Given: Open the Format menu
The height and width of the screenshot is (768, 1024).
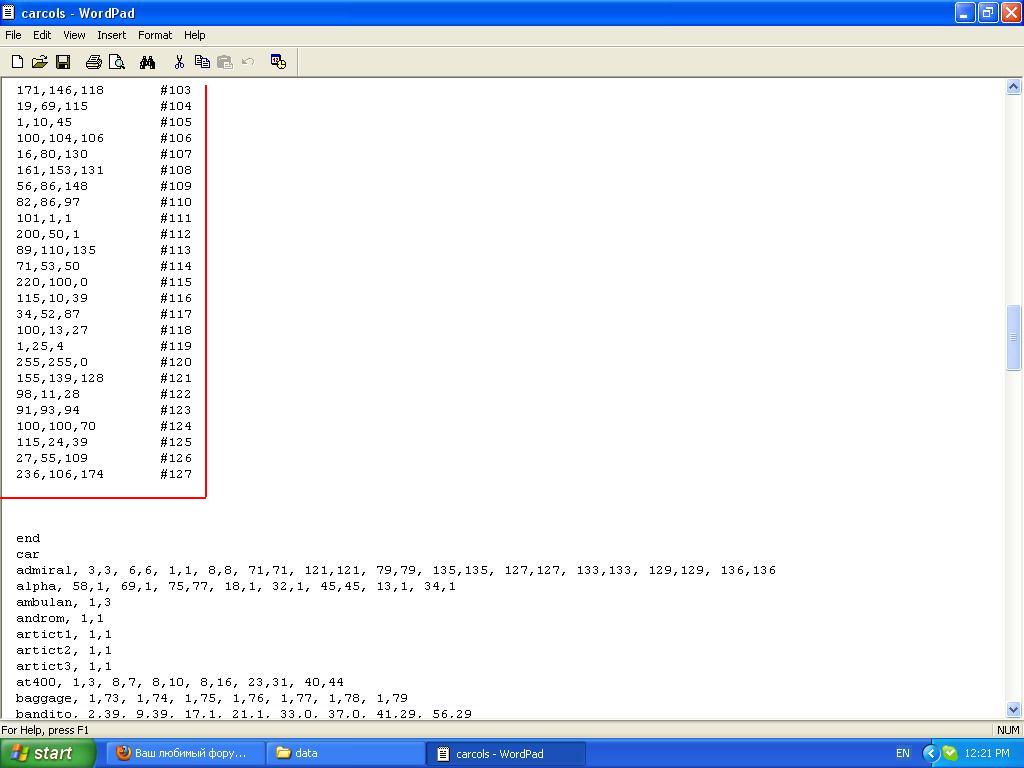Looking at the screenshot, I should (155, 35).
